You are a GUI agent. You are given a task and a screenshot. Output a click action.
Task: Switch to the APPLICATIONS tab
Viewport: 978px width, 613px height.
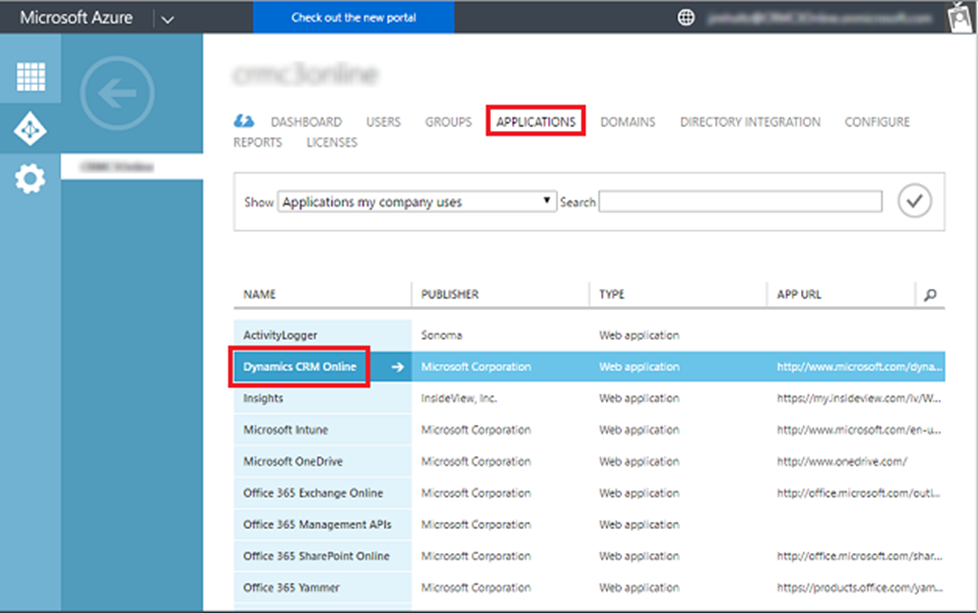pos(536,122)
